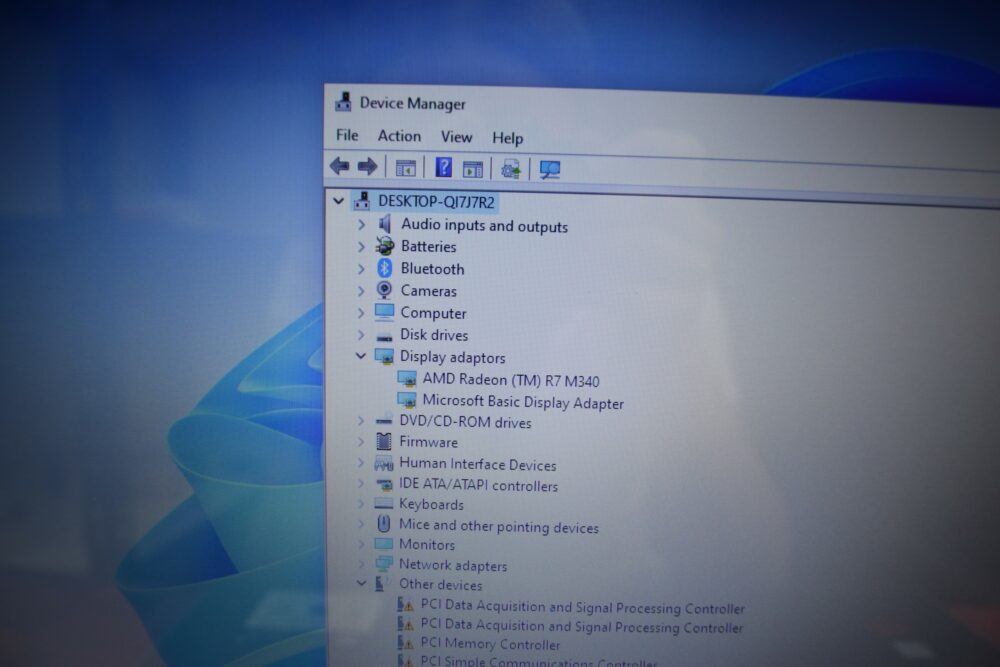Click the Batteries category icon
Image resolution: width=1000 pixels, height=667 pixels.
tap(384, 246)
